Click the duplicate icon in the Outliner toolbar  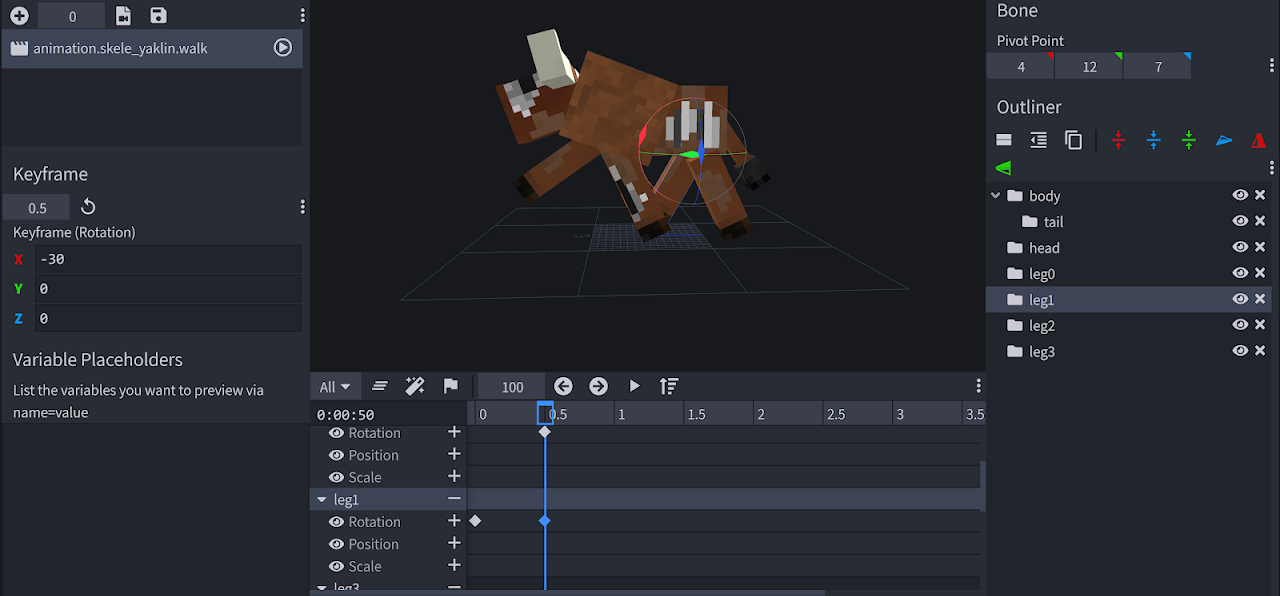[1073, 141]
